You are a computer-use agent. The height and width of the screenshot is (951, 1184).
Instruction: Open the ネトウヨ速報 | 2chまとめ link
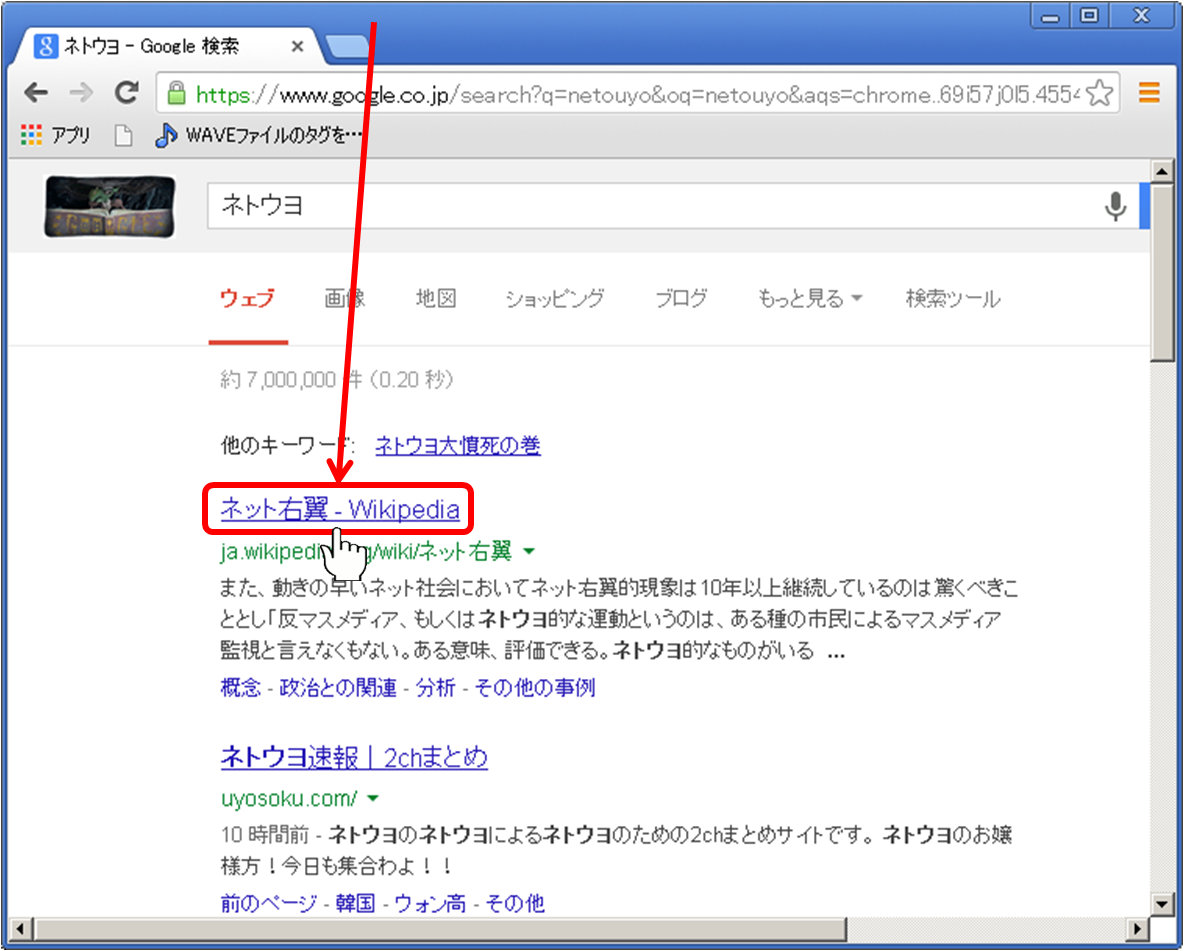pos(354,757)
